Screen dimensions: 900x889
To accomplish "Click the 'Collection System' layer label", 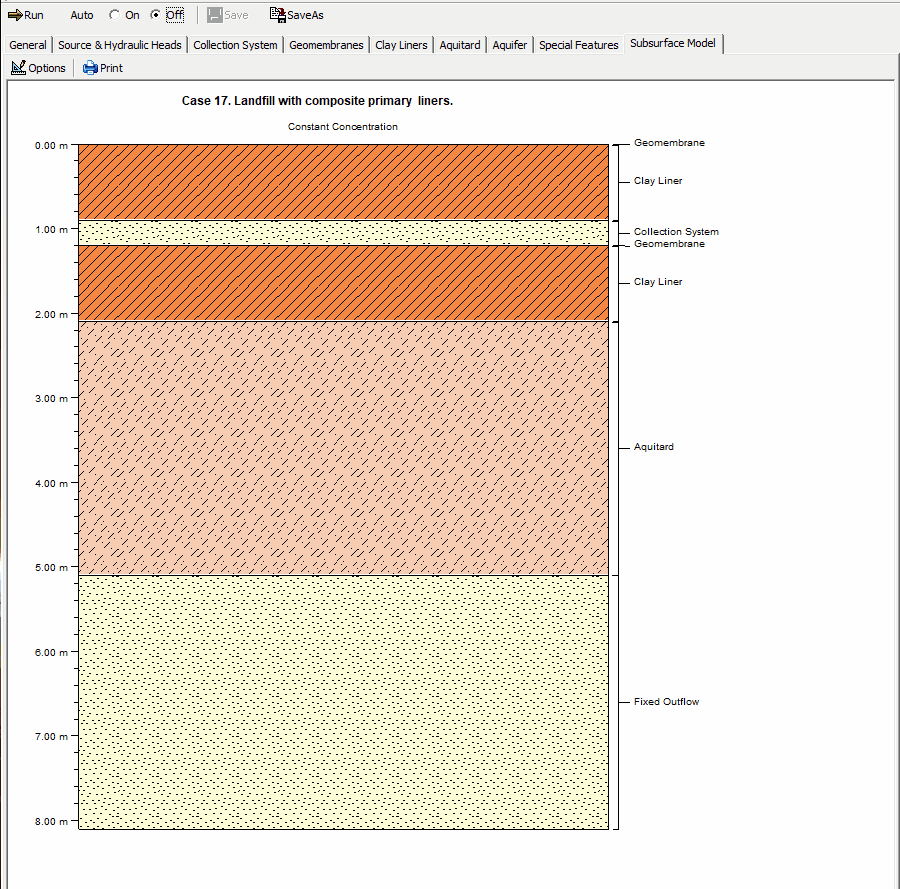I will point(676,231).
